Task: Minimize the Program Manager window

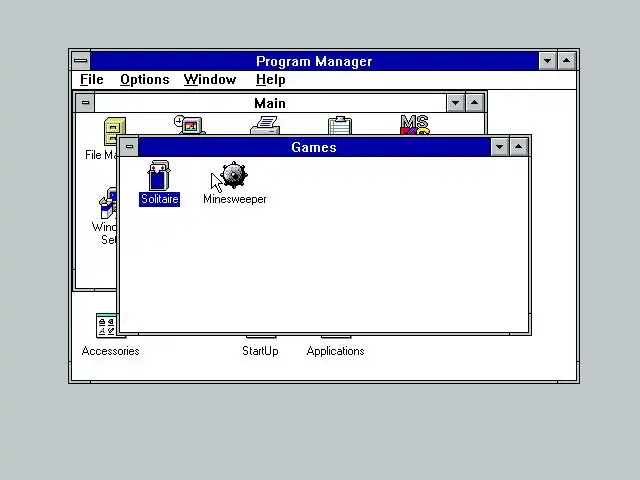Action: [x=547, y=61]
